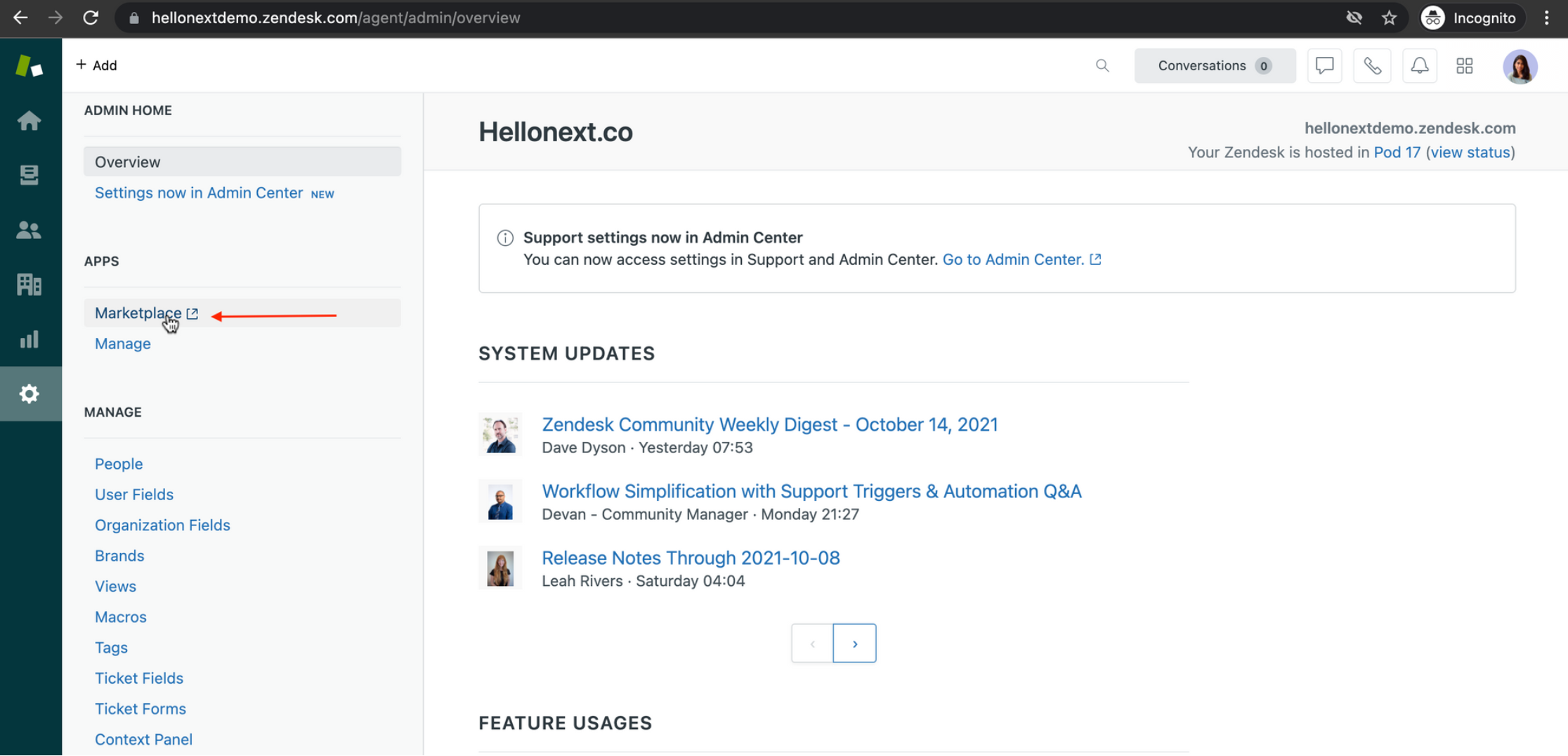Select Overview in Admin Home

(242, 162)
